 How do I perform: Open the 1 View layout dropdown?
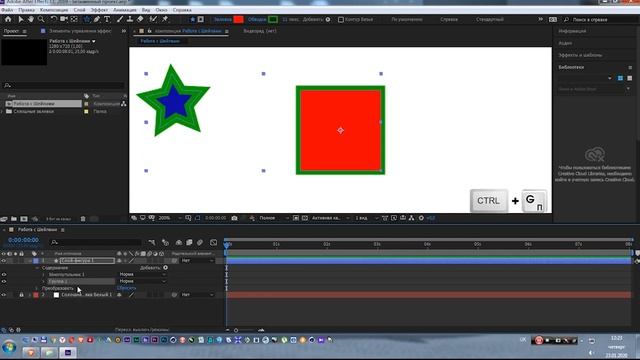(x=366, y=218)
